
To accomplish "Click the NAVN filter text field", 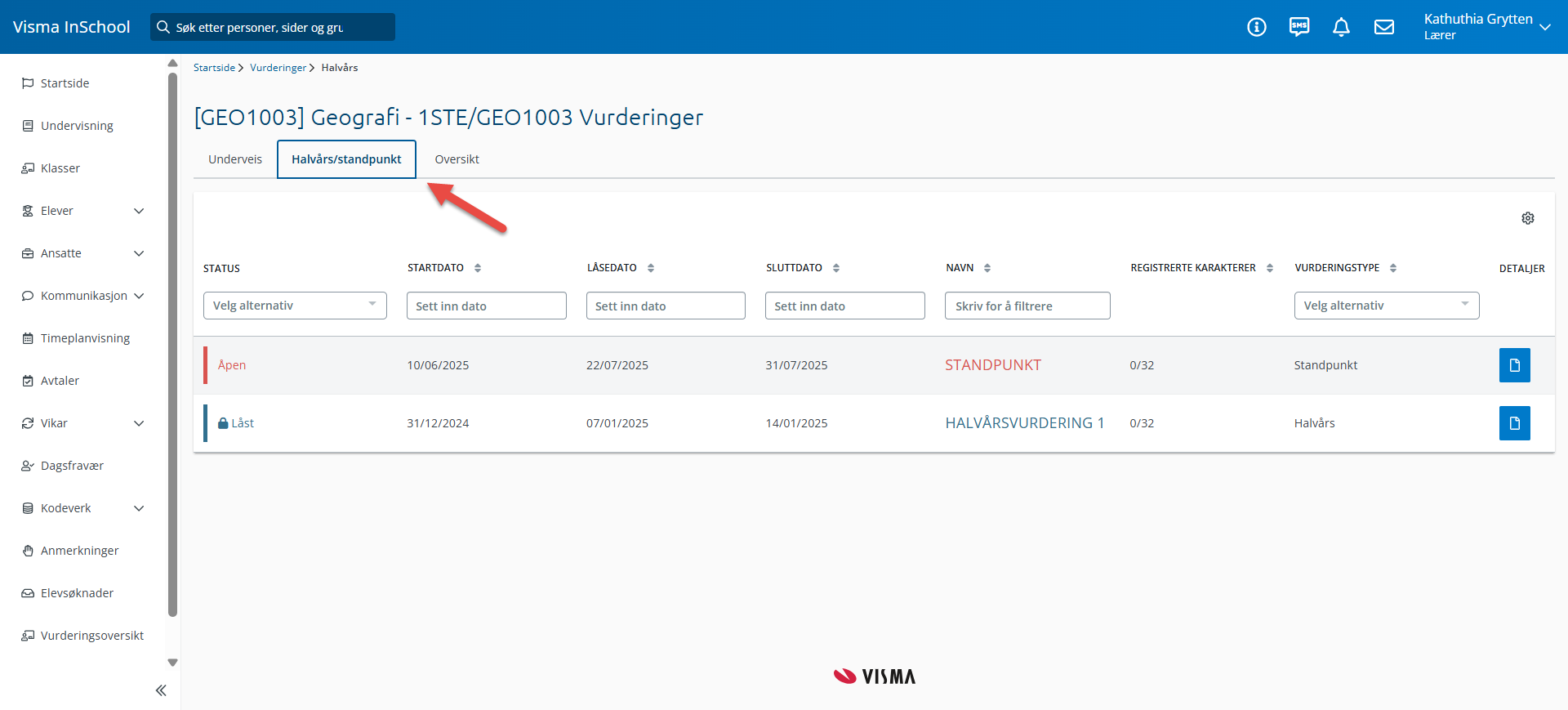I will (x=1027, y=306).
